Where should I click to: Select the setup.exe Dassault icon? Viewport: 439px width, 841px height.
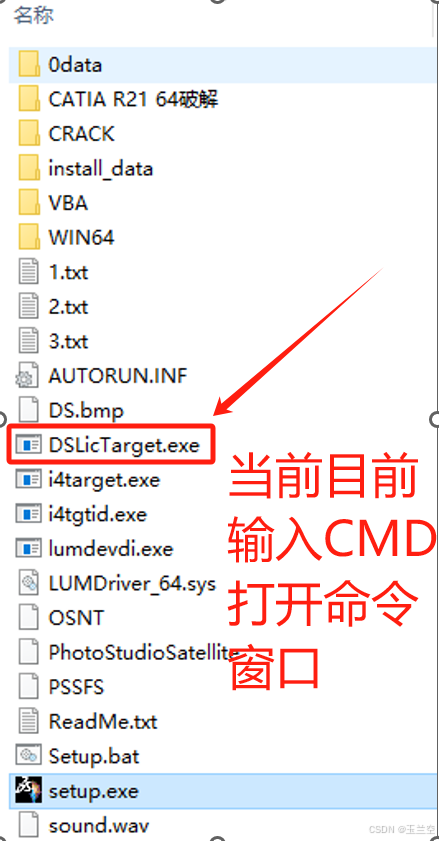pyautogui.click(x=28, y=791)
